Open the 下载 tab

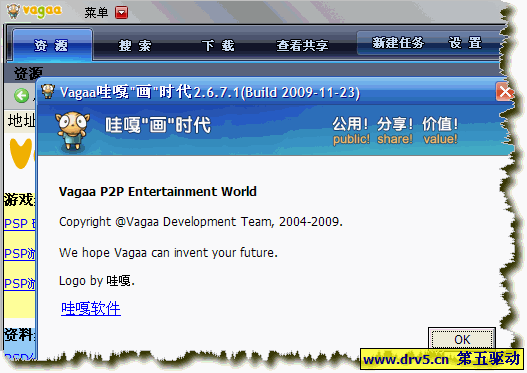click(x=218, y=45)
